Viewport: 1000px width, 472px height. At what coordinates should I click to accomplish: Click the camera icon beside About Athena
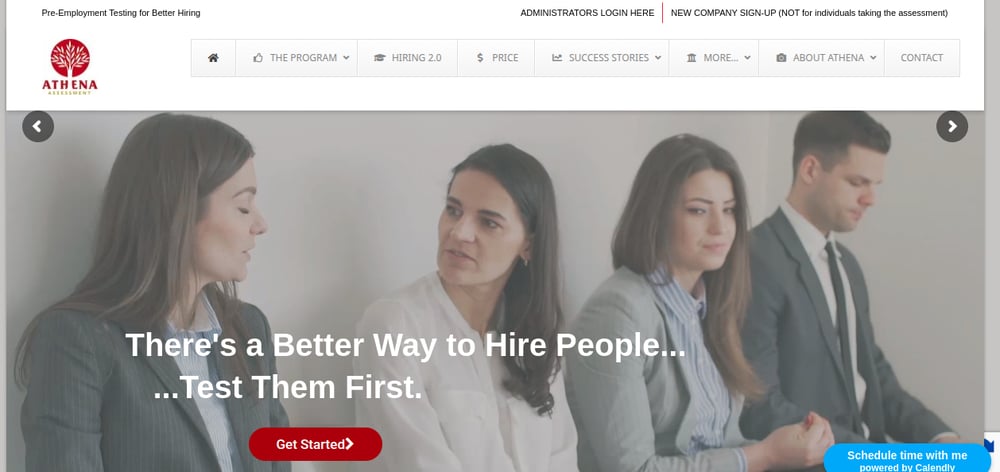point(781,57)
